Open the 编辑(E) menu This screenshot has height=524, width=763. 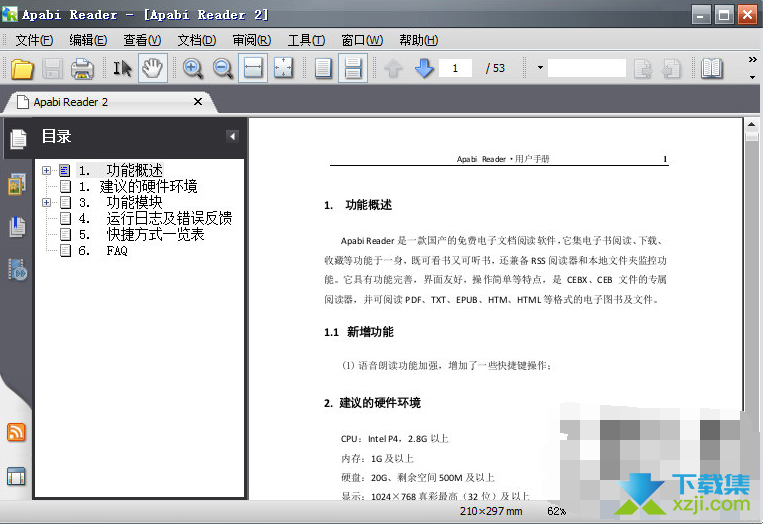[88, 40]
